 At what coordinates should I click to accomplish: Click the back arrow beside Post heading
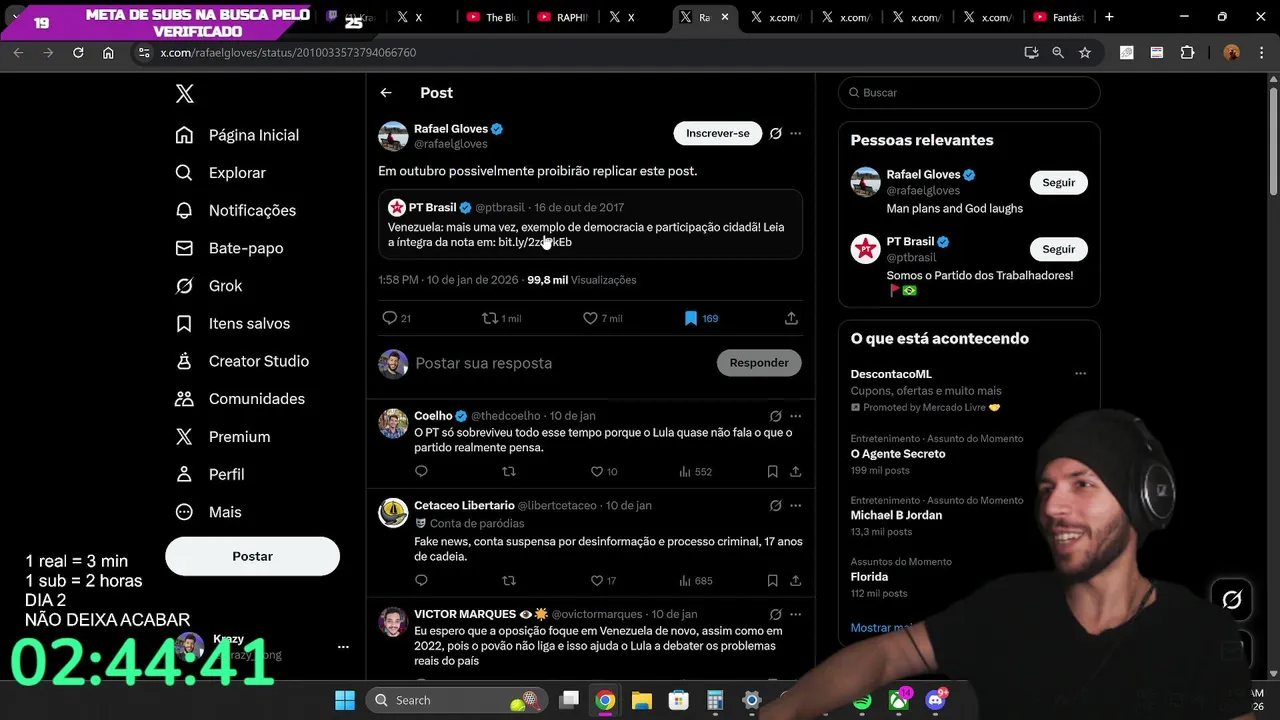[x=386, y=93]
